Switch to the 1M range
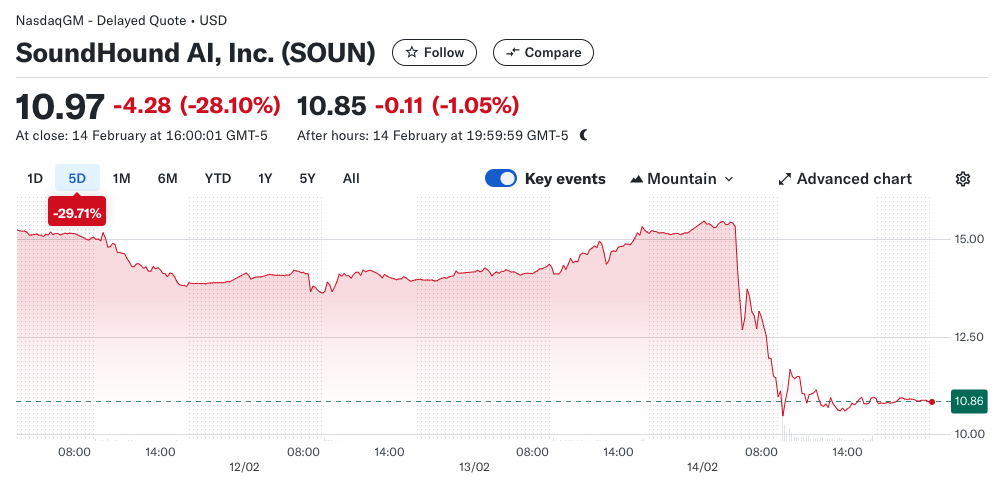Screen dimensions: 1001x482 pos(121,179)
